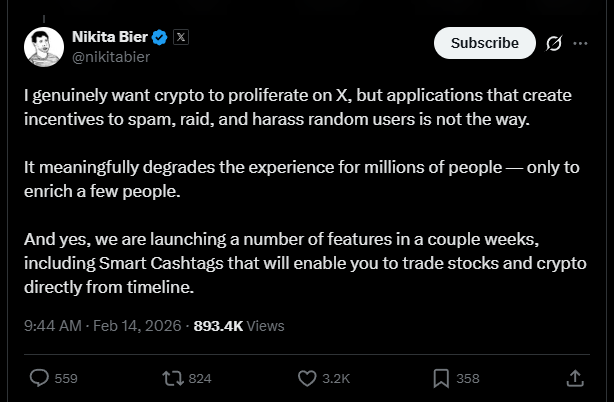Toggle the bookmark icon on post

click(441, 378)
